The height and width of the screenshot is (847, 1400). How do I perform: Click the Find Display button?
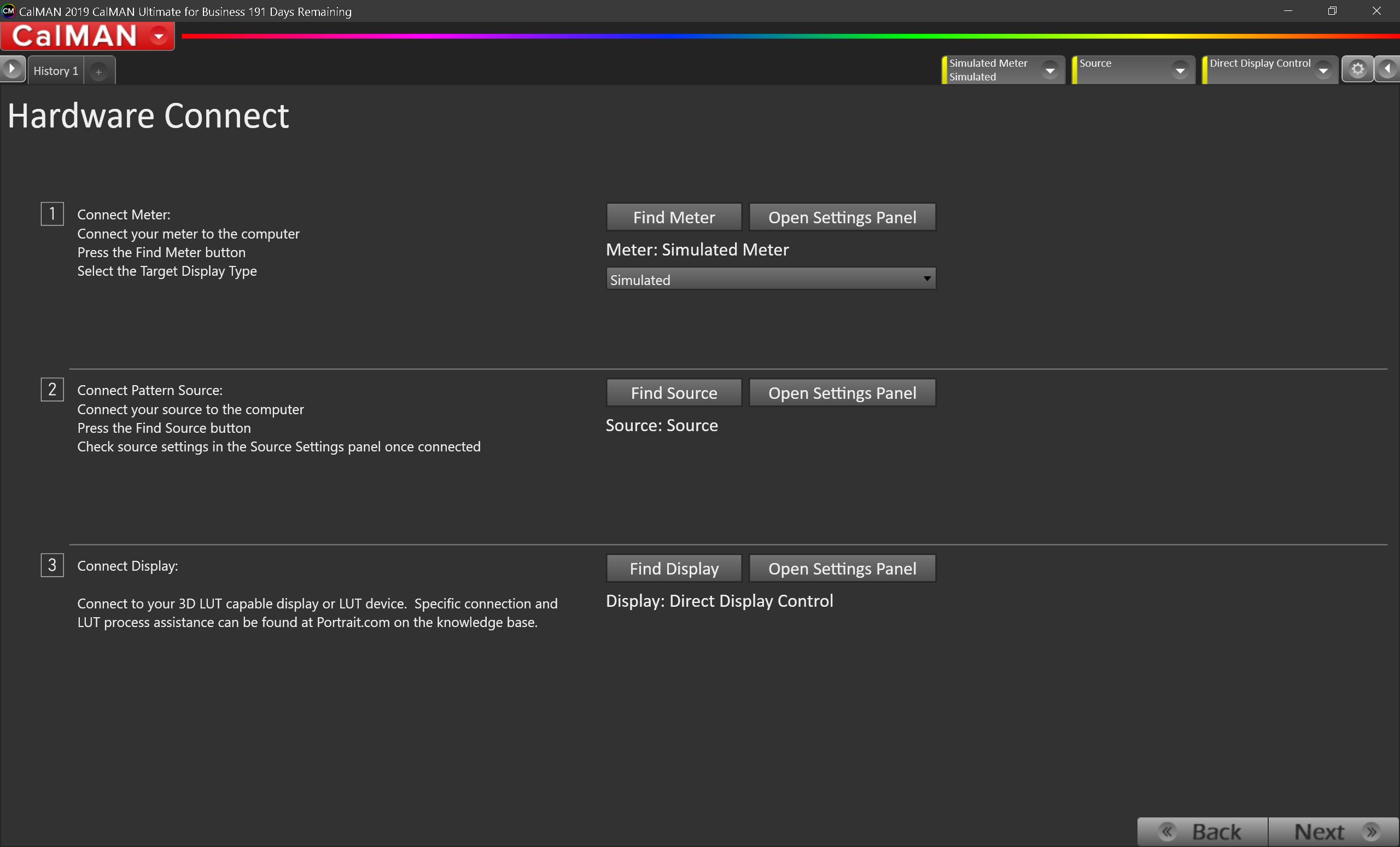674,568
